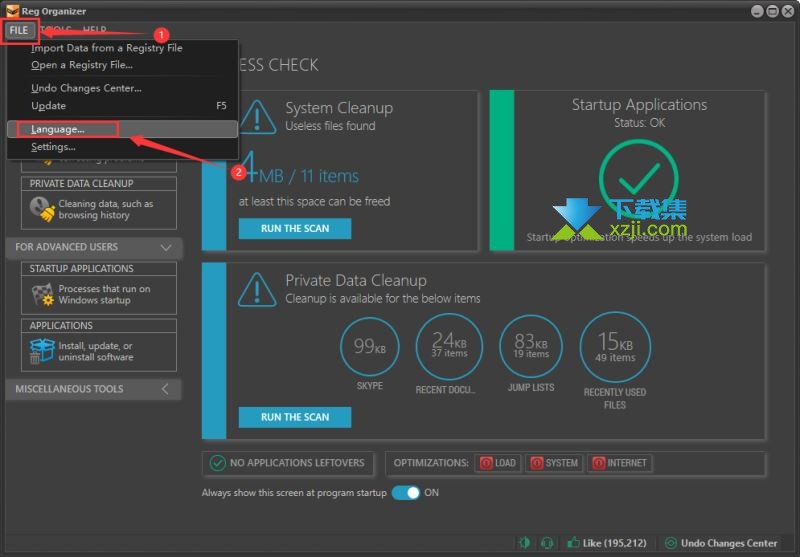
Task: Click the Like thumbs-up icon in status bar
Action: [x=573, y=543]
